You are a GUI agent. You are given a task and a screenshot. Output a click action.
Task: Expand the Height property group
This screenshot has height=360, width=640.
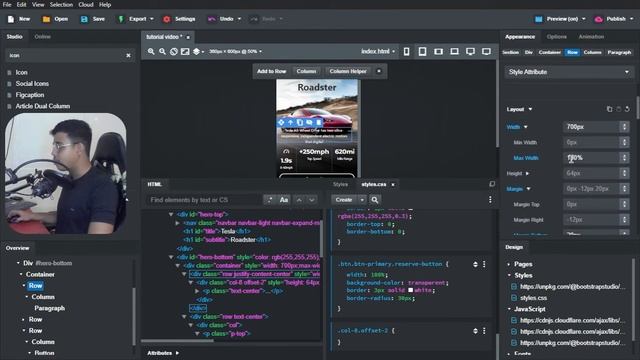tap(527, 173)
